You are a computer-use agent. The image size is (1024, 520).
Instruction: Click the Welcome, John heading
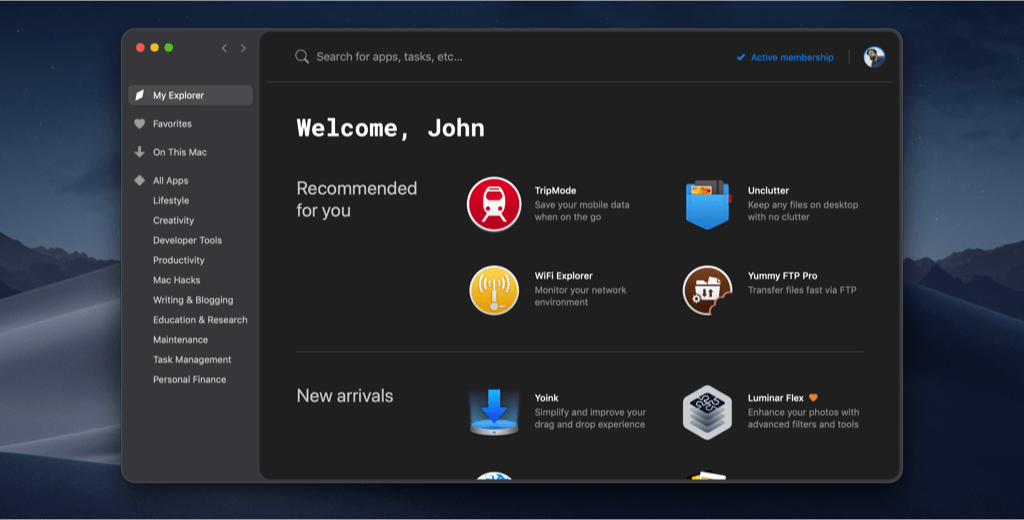(x=391, y=128)
